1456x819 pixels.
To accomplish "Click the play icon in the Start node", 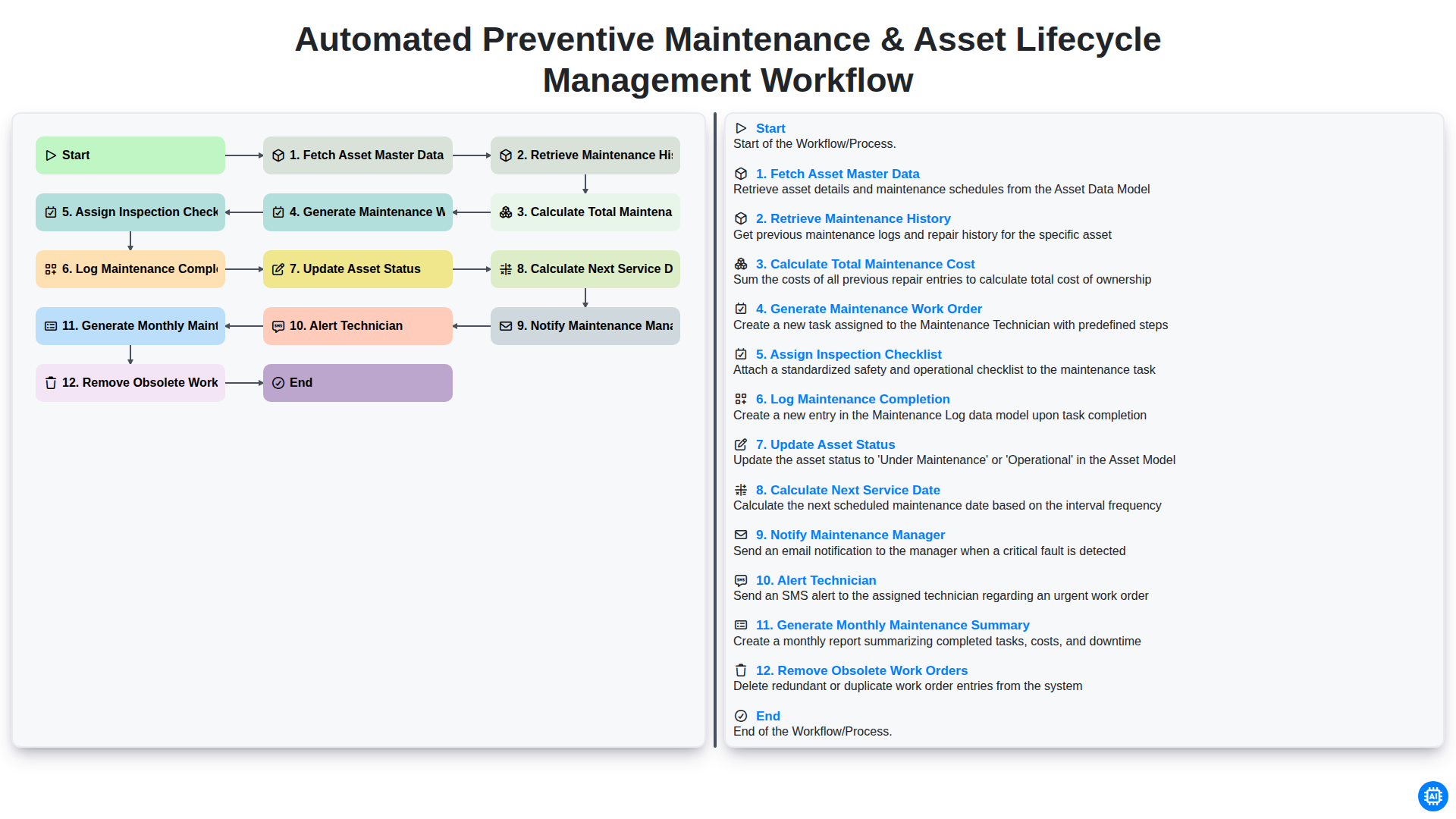I will coord(51,155).
